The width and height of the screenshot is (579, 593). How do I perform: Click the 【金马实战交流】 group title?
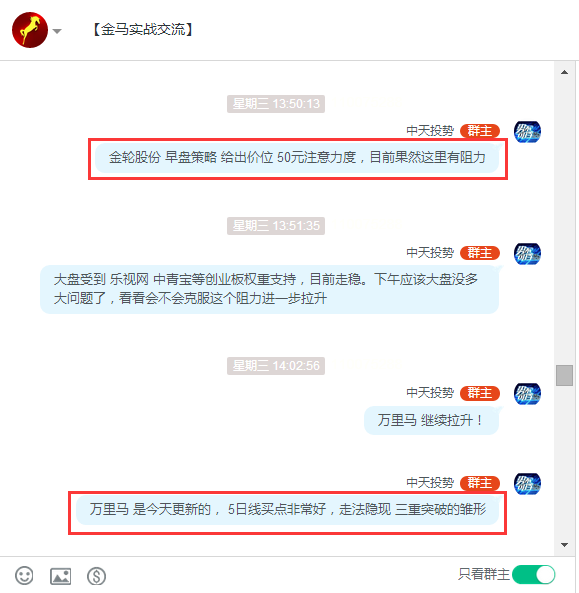(143, 29)
